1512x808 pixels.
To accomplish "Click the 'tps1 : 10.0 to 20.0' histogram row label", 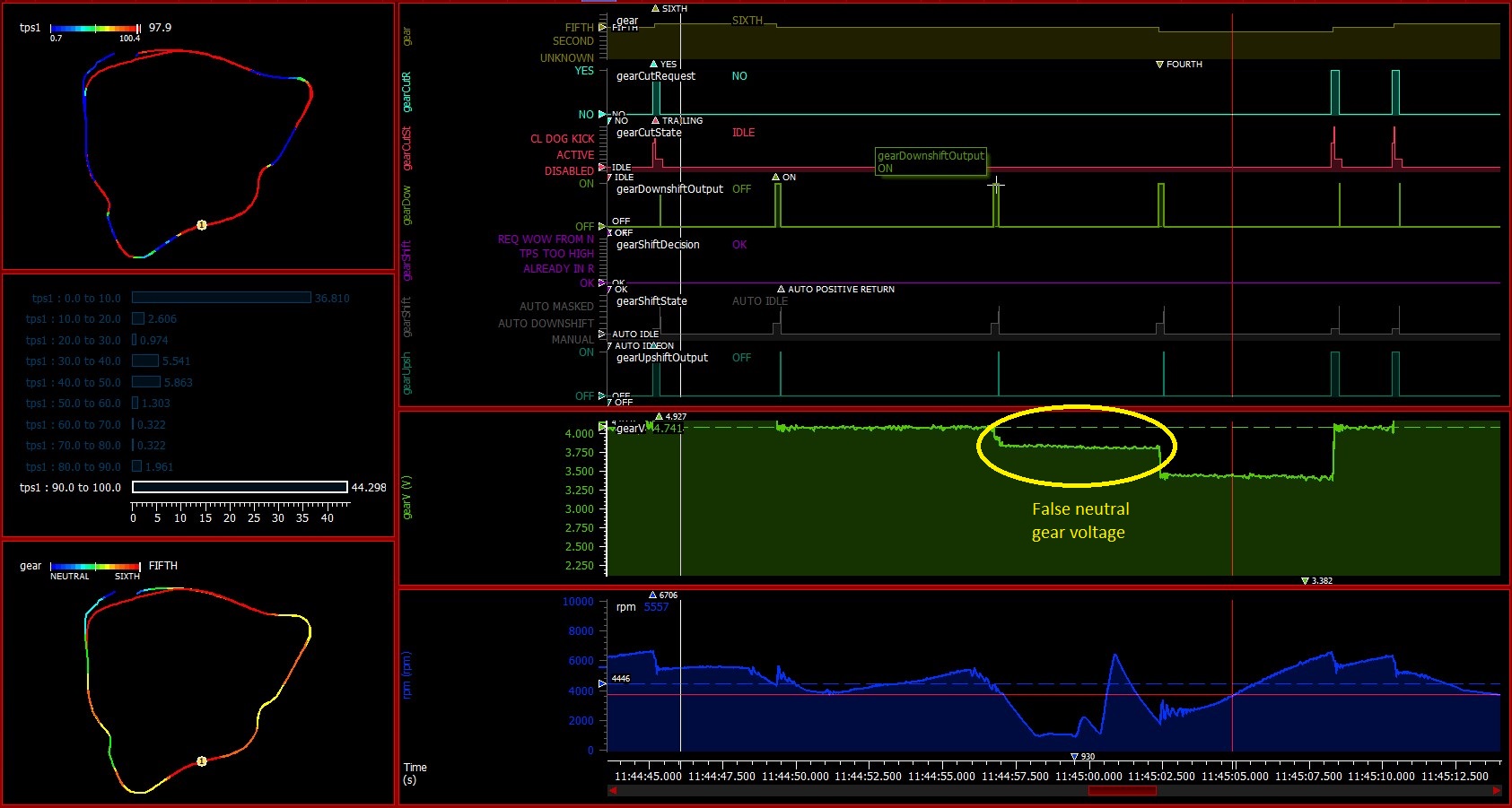I will 74,319.
